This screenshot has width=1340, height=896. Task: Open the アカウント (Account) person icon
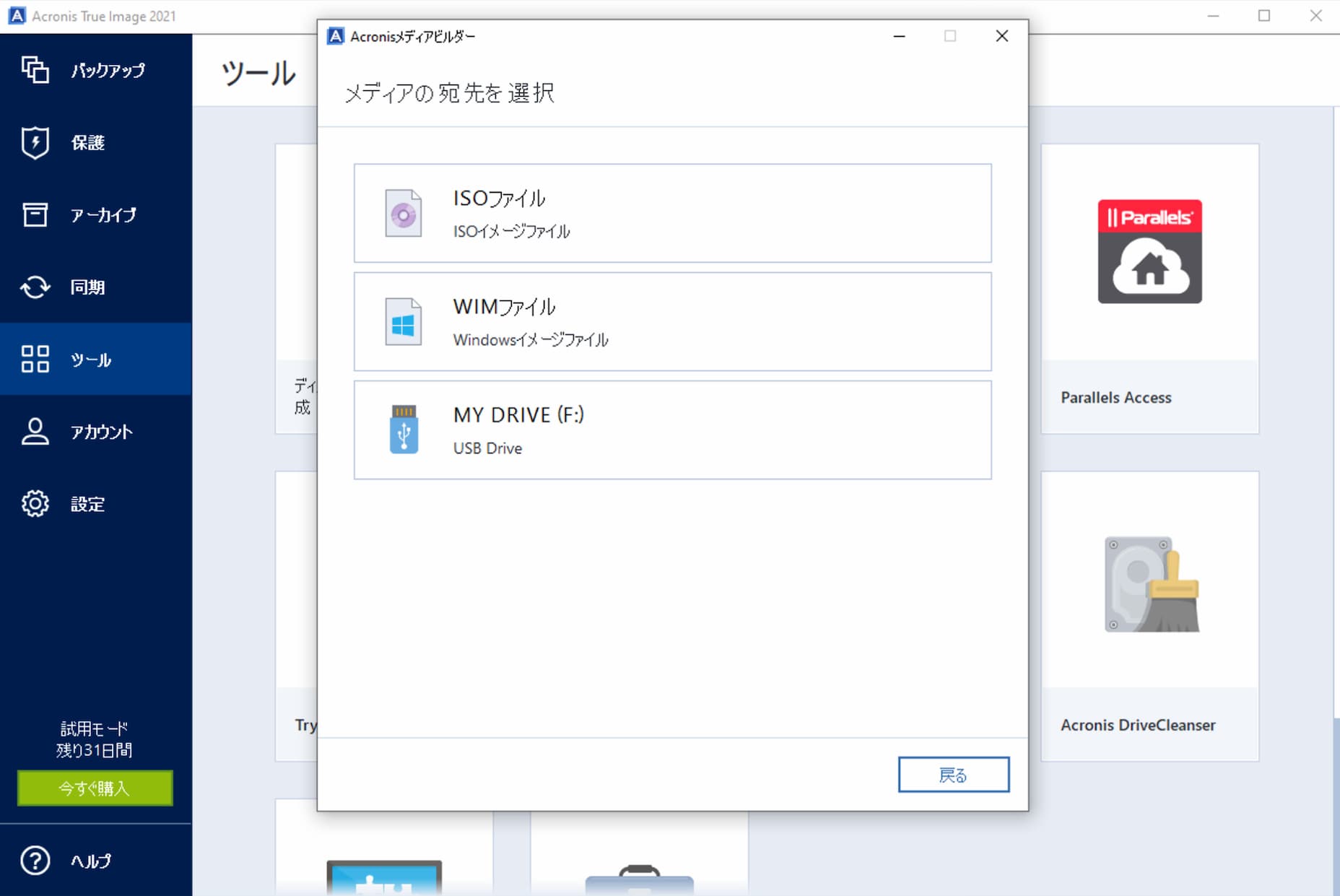tap(35, 431)
